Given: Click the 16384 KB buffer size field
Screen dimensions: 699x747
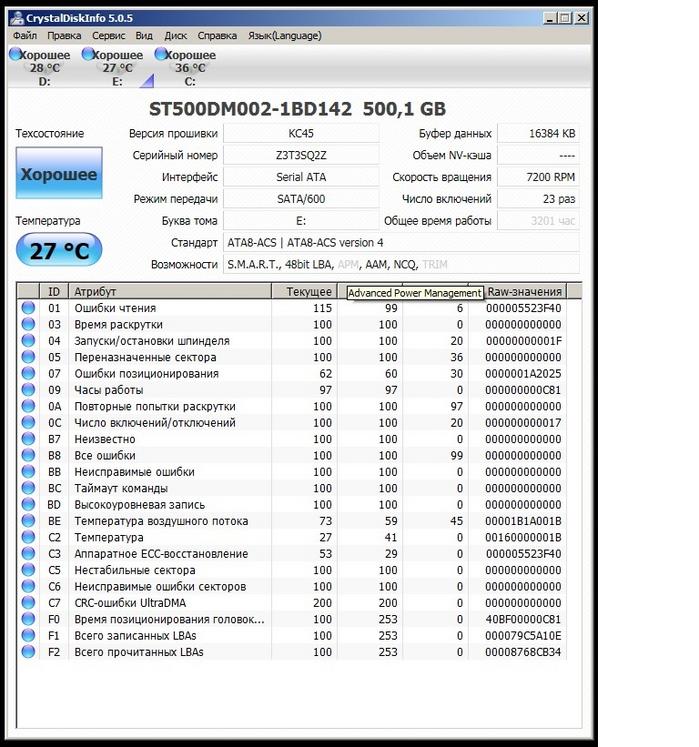Looking at the screenshot, I should 538,133.
